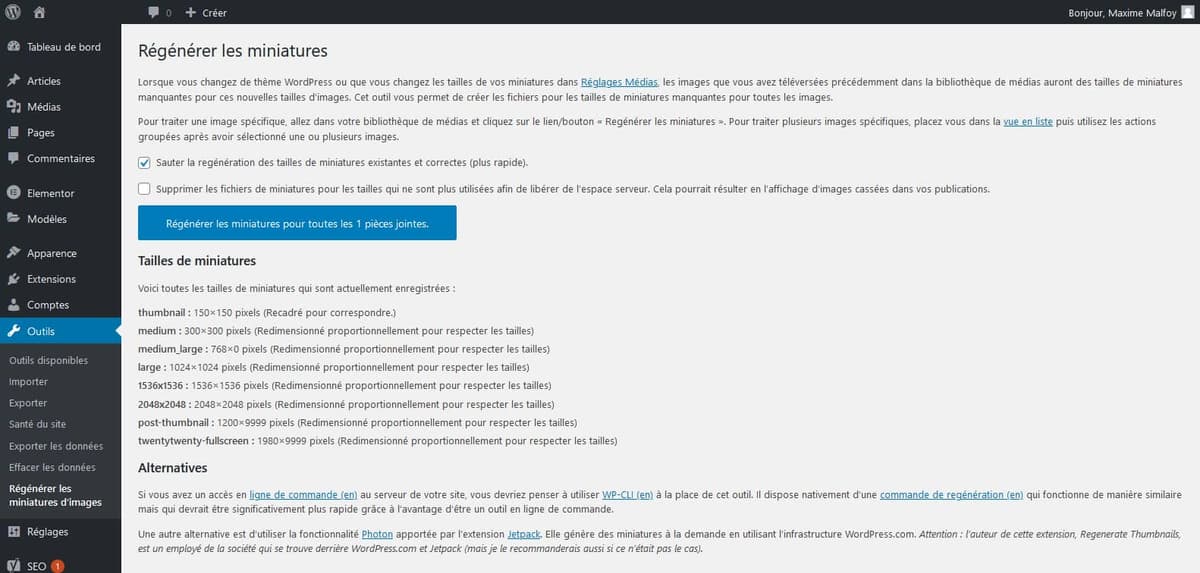Click the Extensions plug icon

(x=13, y=279)
